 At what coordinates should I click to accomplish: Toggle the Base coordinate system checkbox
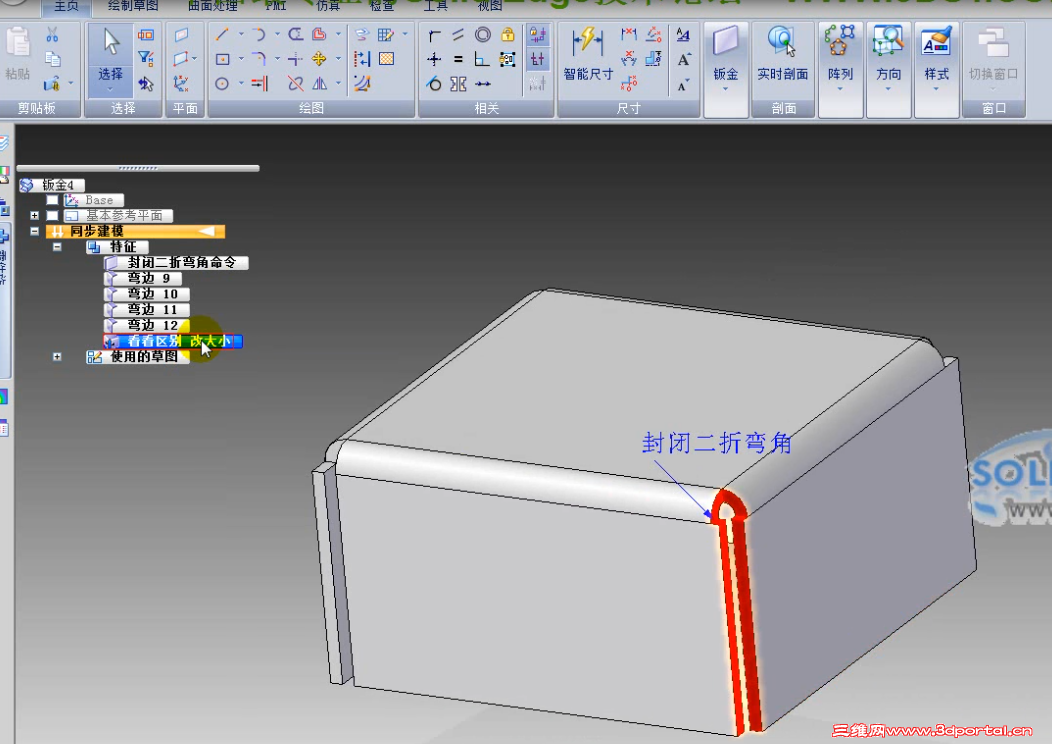coord(52,200)
